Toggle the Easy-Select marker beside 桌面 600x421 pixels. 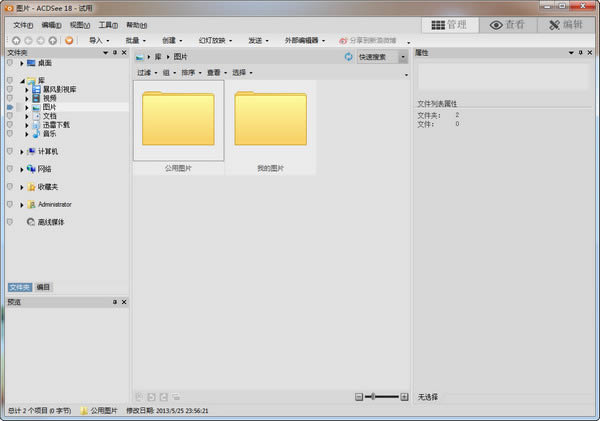(x=10, y=63)
